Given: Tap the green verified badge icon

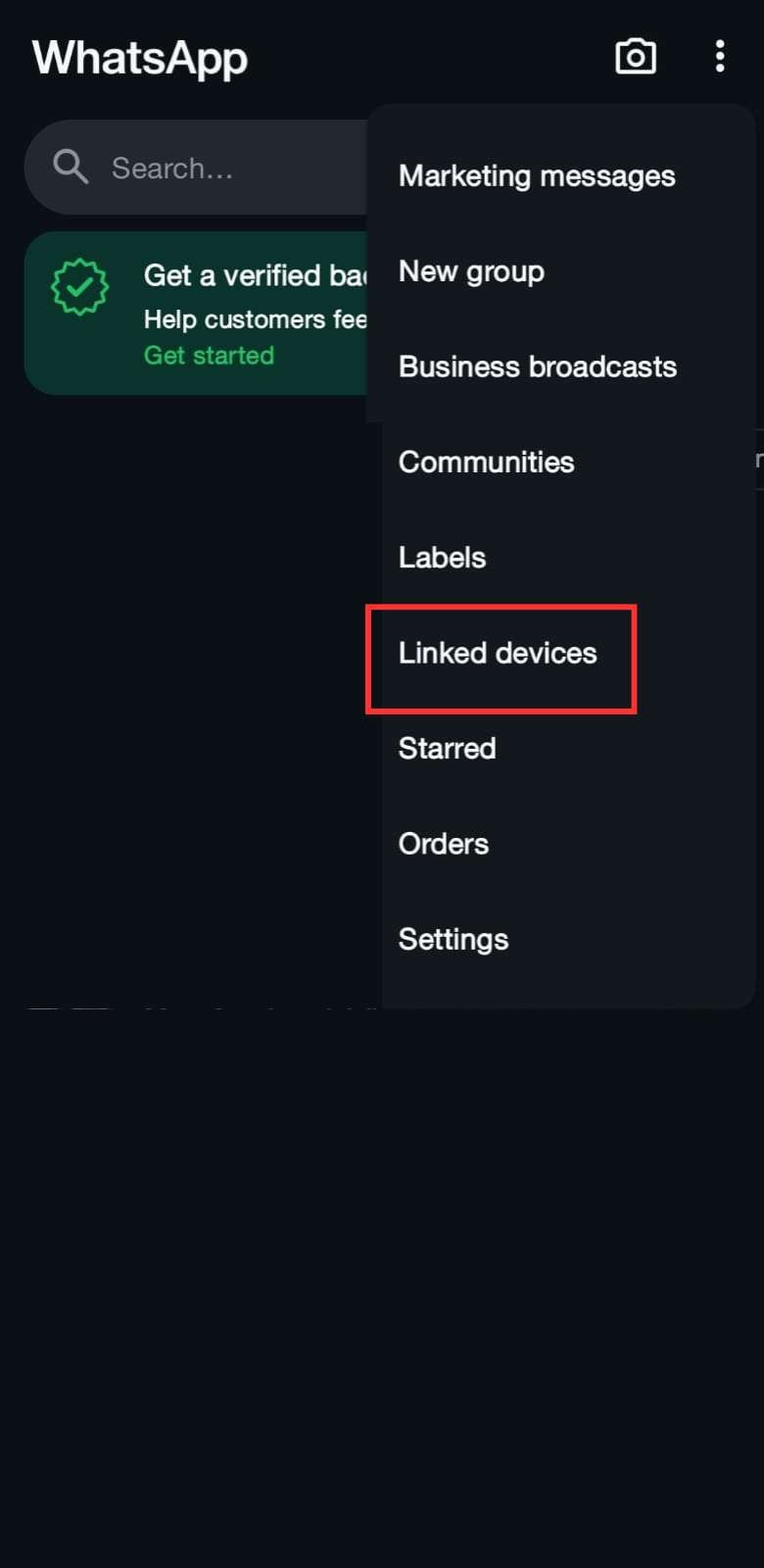Looking at the screenshot, I should click(80, 287).
